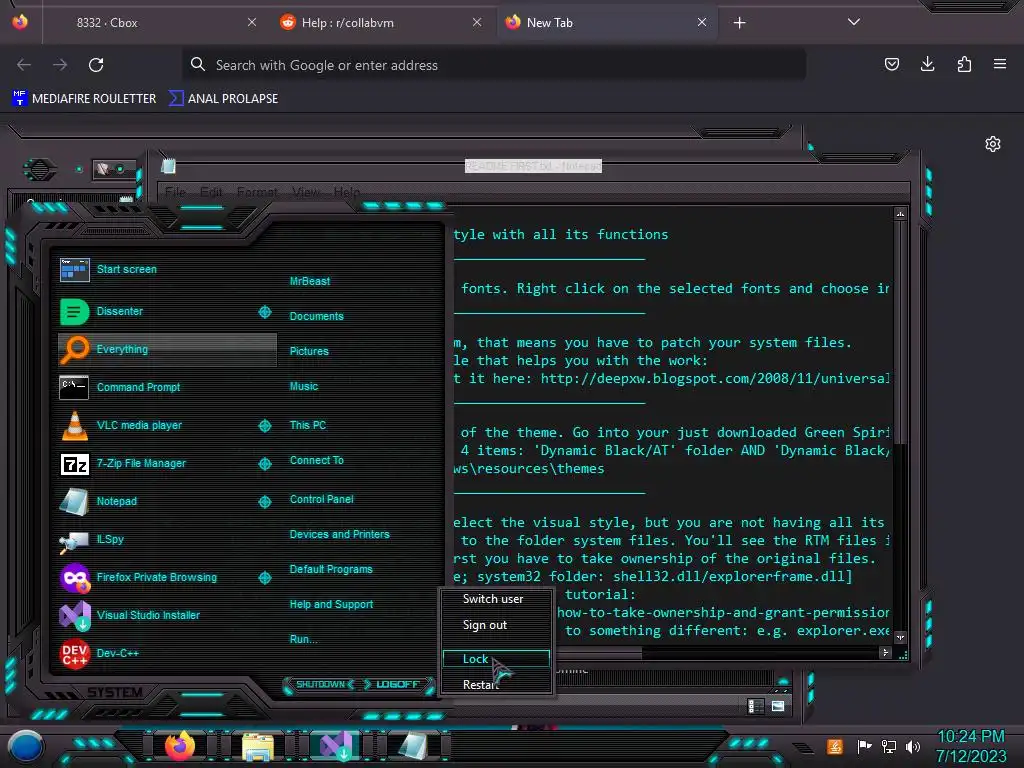
Task: Open Firefox Pocket saved list
Action: point(891,64)
